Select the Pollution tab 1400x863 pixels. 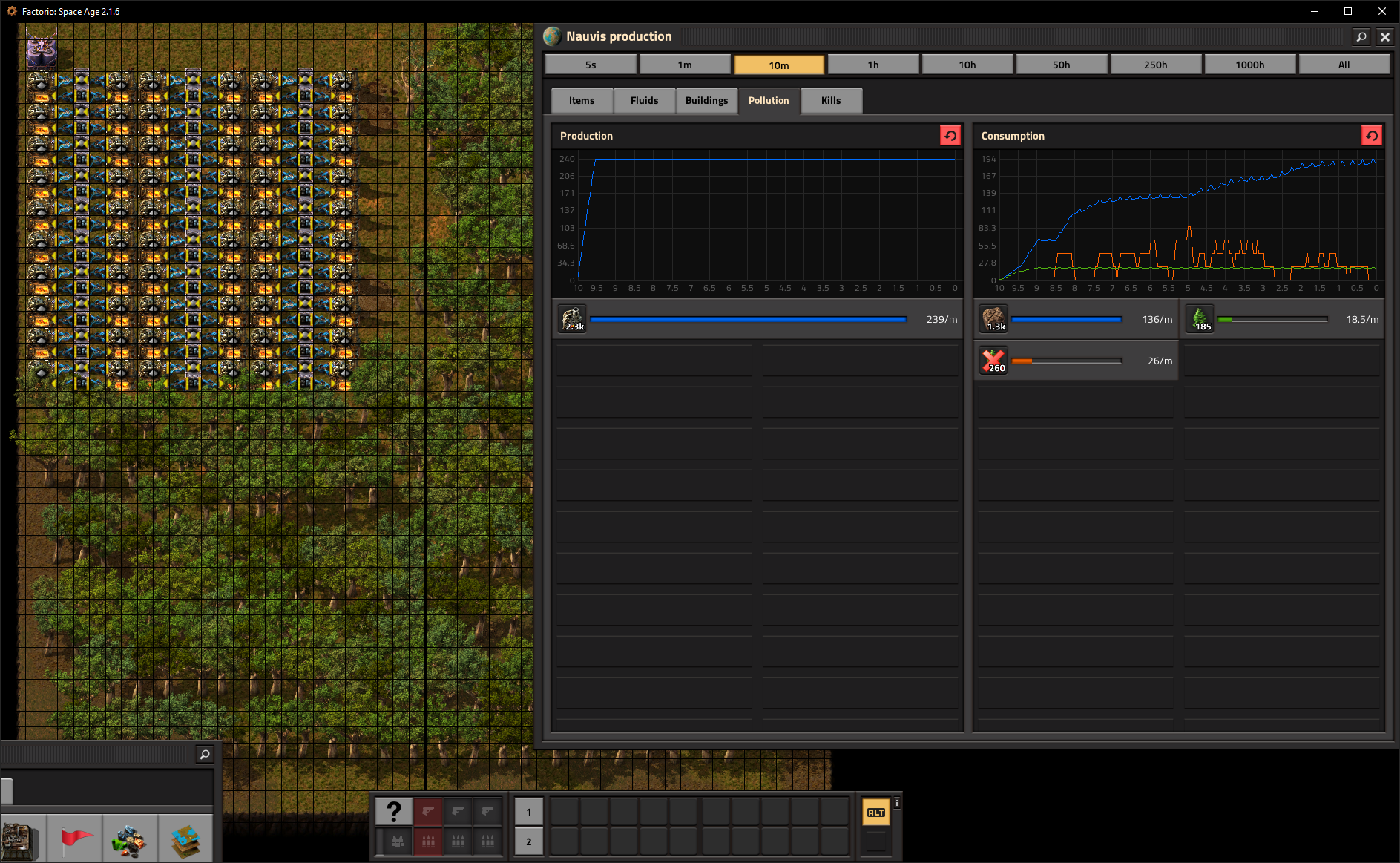(x=769, y=100)
